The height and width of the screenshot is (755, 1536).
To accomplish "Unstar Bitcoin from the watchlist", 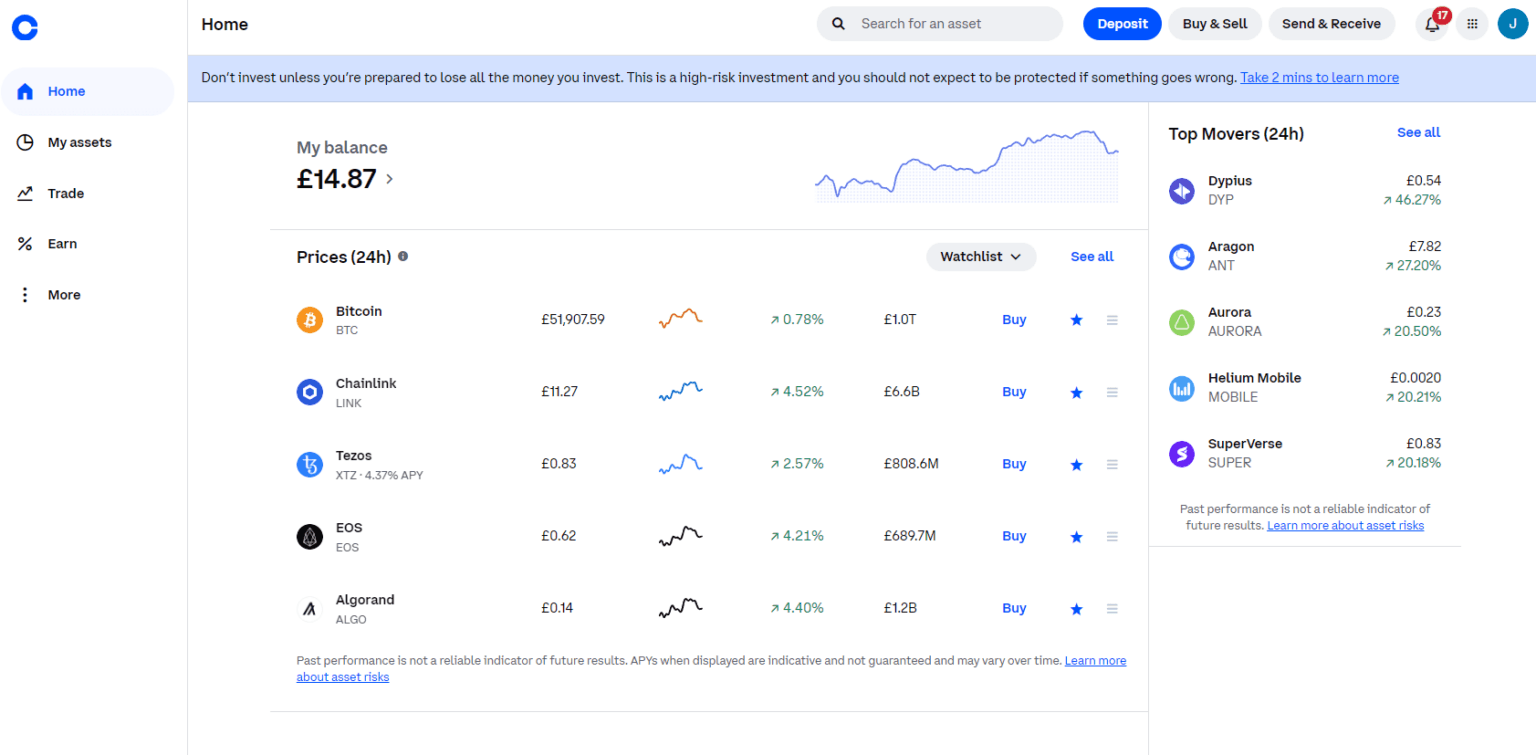I will click(x=1076, y=320).
